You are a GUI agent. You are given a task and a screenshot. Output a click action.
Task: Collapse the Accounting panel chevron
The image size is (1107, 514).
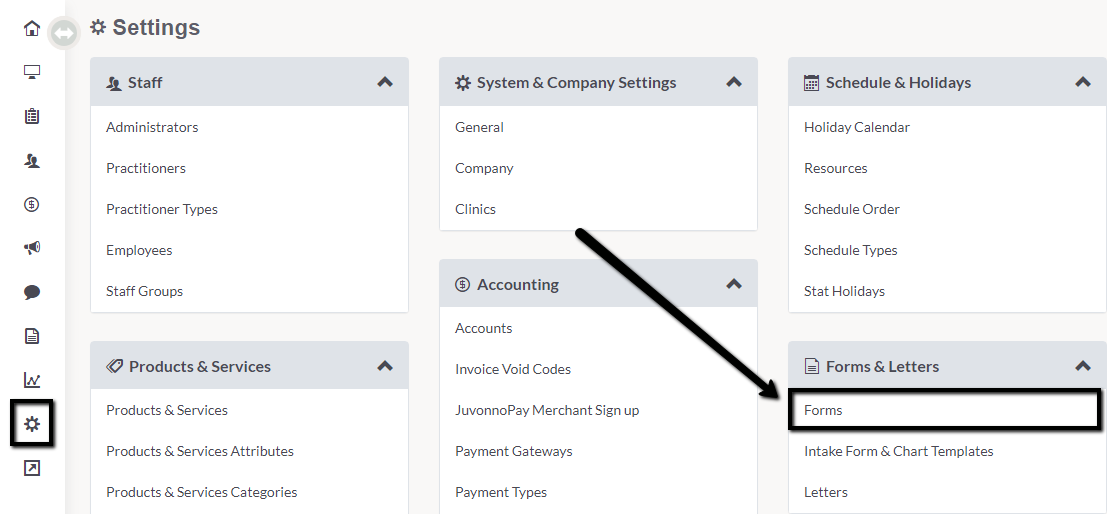pos(734,284)
